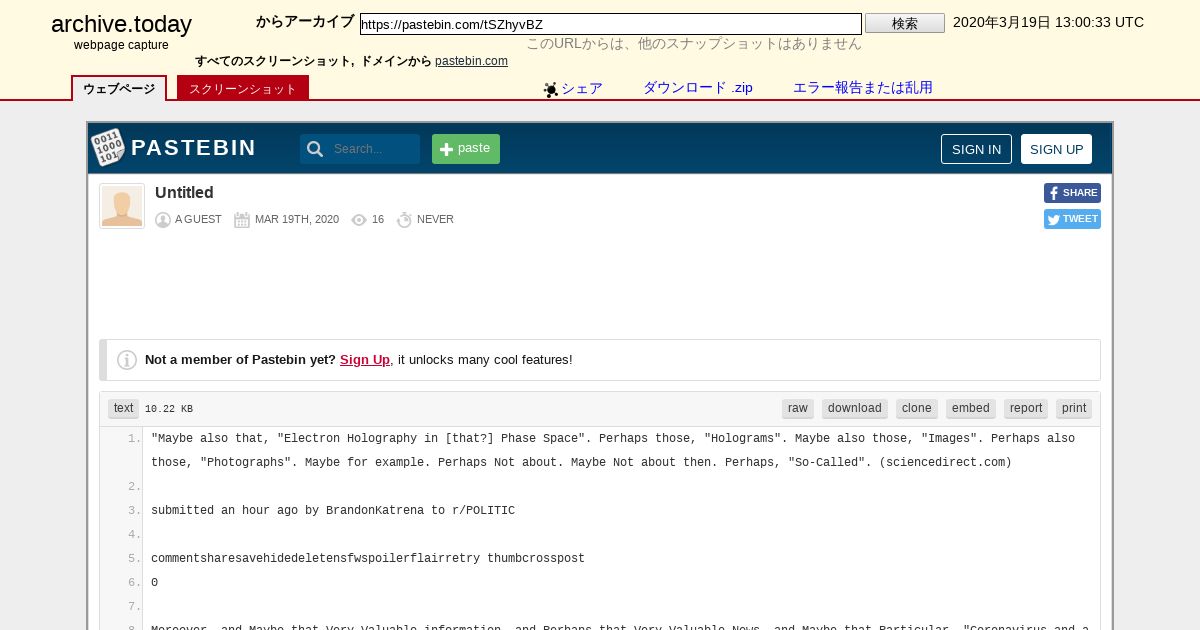Report this paste
Viewport: 1200px width, 630px height.
tap(1026, 408)
